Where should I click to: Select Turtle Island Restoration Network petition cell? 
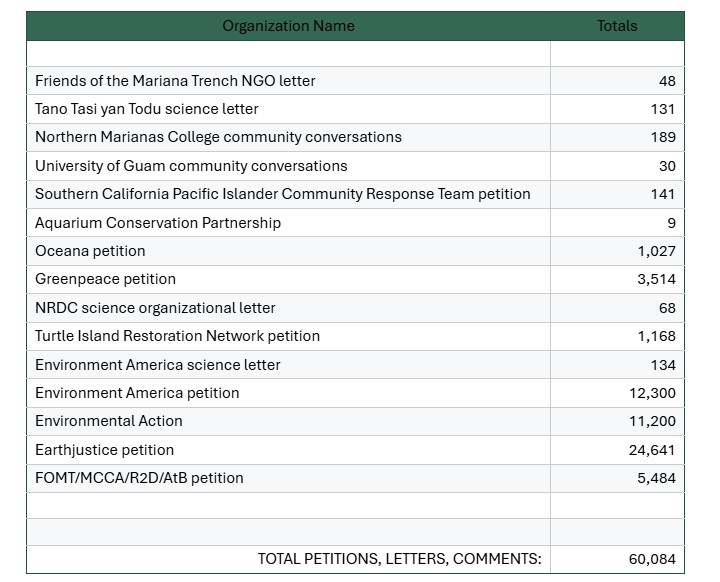[177, 336]
